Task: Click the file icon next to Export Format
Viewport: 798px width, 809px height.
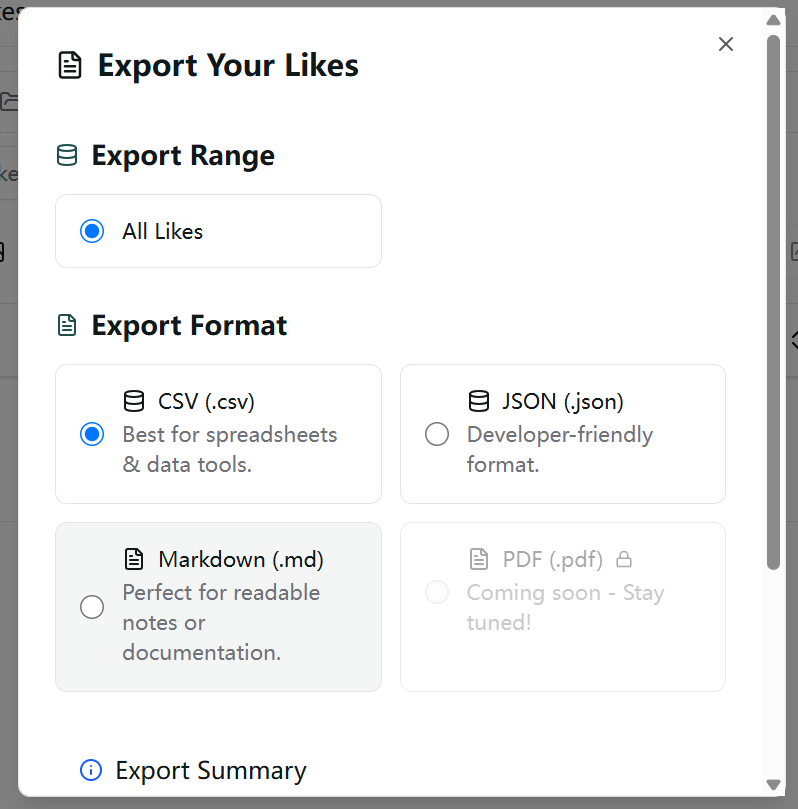Action: point(67,326)
